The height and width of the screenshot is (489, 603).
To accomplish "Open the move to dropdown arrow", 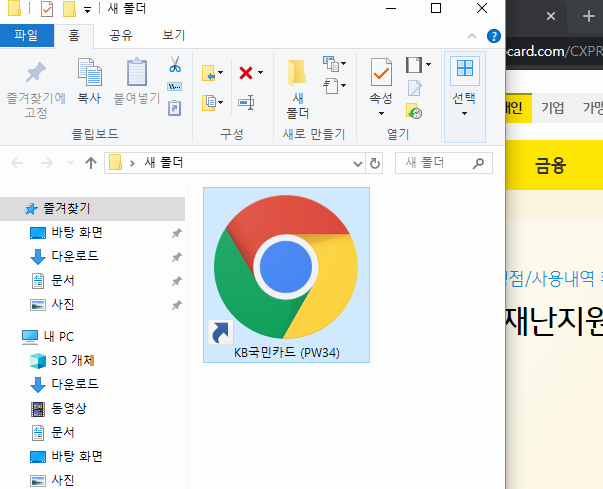I will [220, 72].
